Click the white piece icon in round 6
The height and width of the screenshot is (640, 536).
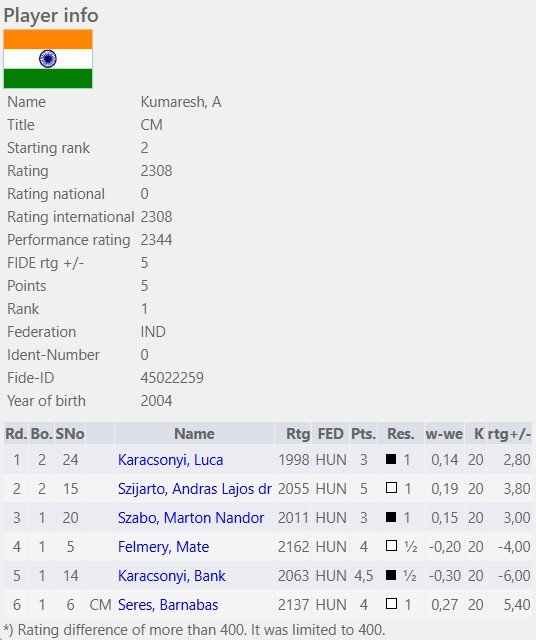(391, 604)
